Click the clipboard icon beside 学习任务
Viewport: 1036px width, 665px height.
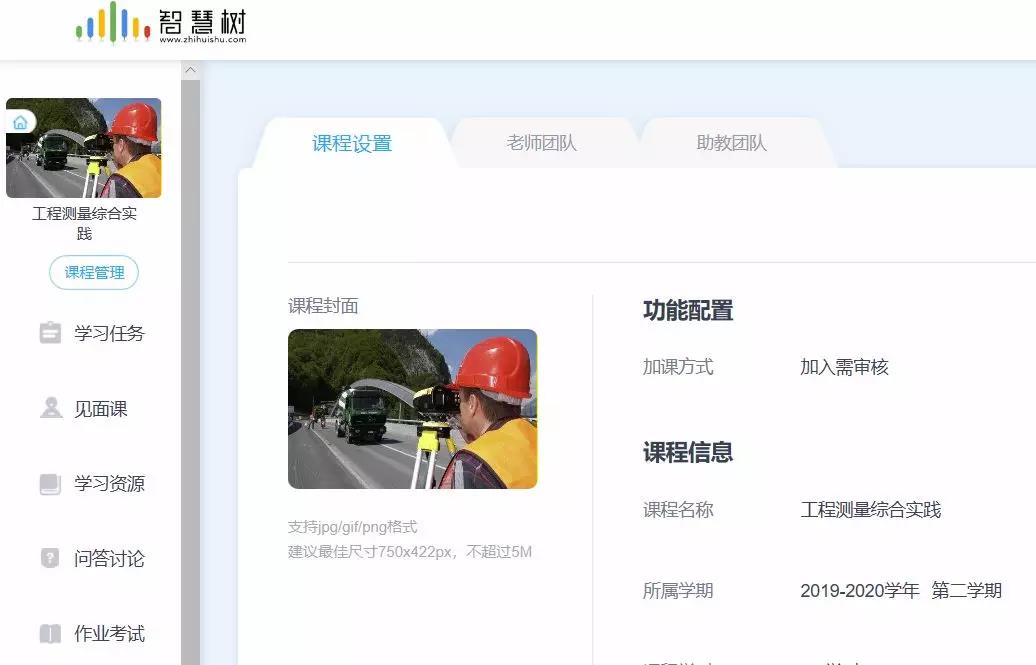(50, 333)
